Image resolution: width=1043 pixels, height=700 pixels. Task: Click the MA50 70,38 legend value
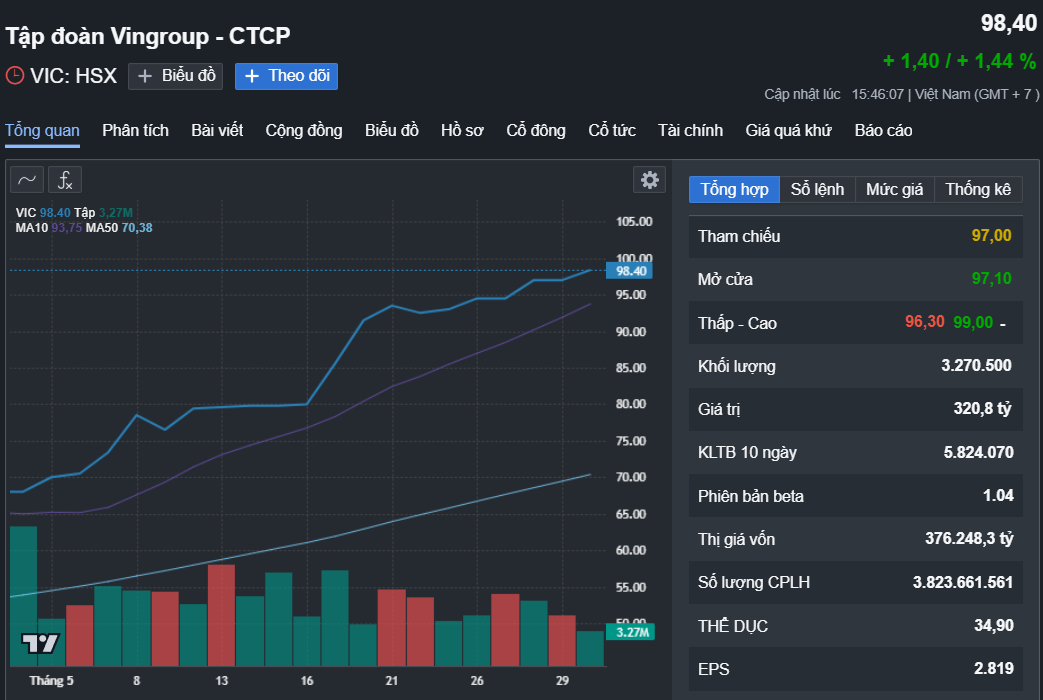tap(137, 228)
